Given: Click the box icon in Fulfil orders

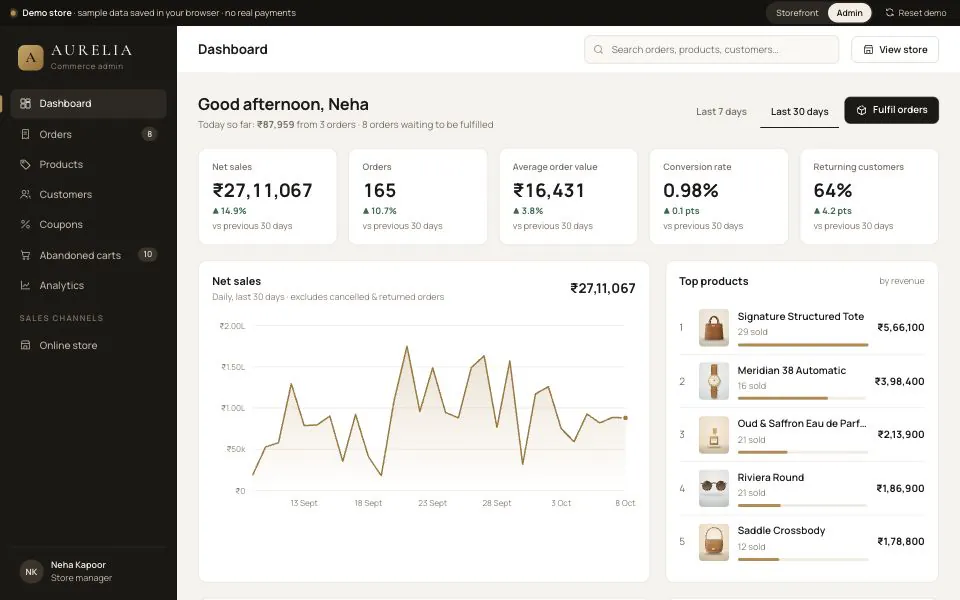Looking at the screenshot, I should tap(861, 110).
